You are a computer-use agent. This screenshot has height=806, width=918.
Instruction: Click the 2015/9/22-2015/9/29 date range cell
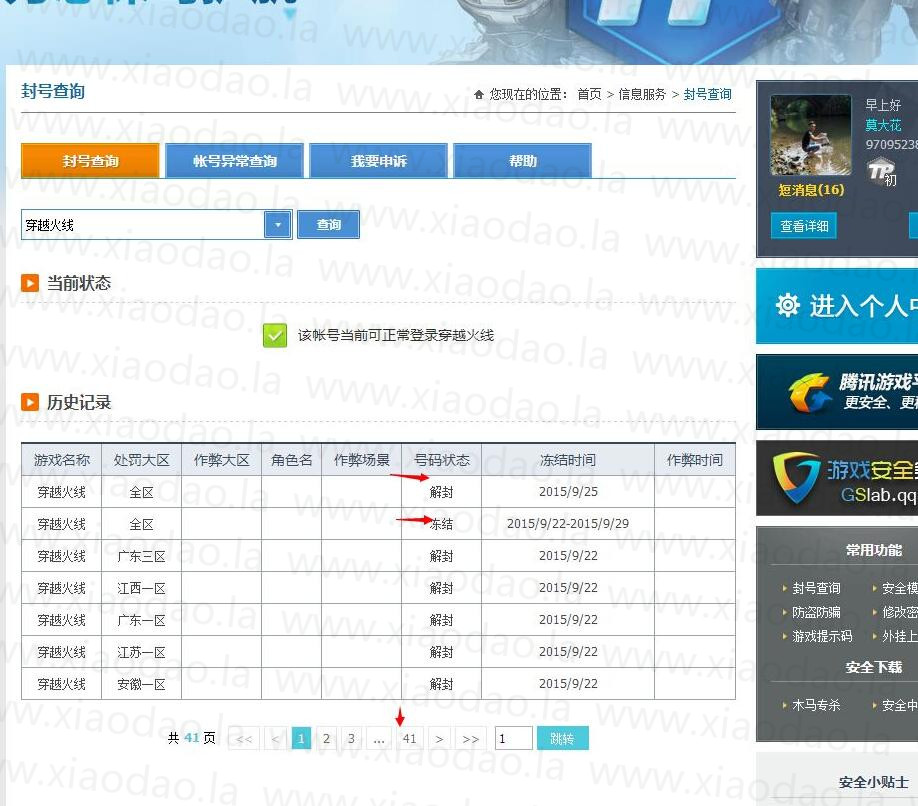(568, 524)
